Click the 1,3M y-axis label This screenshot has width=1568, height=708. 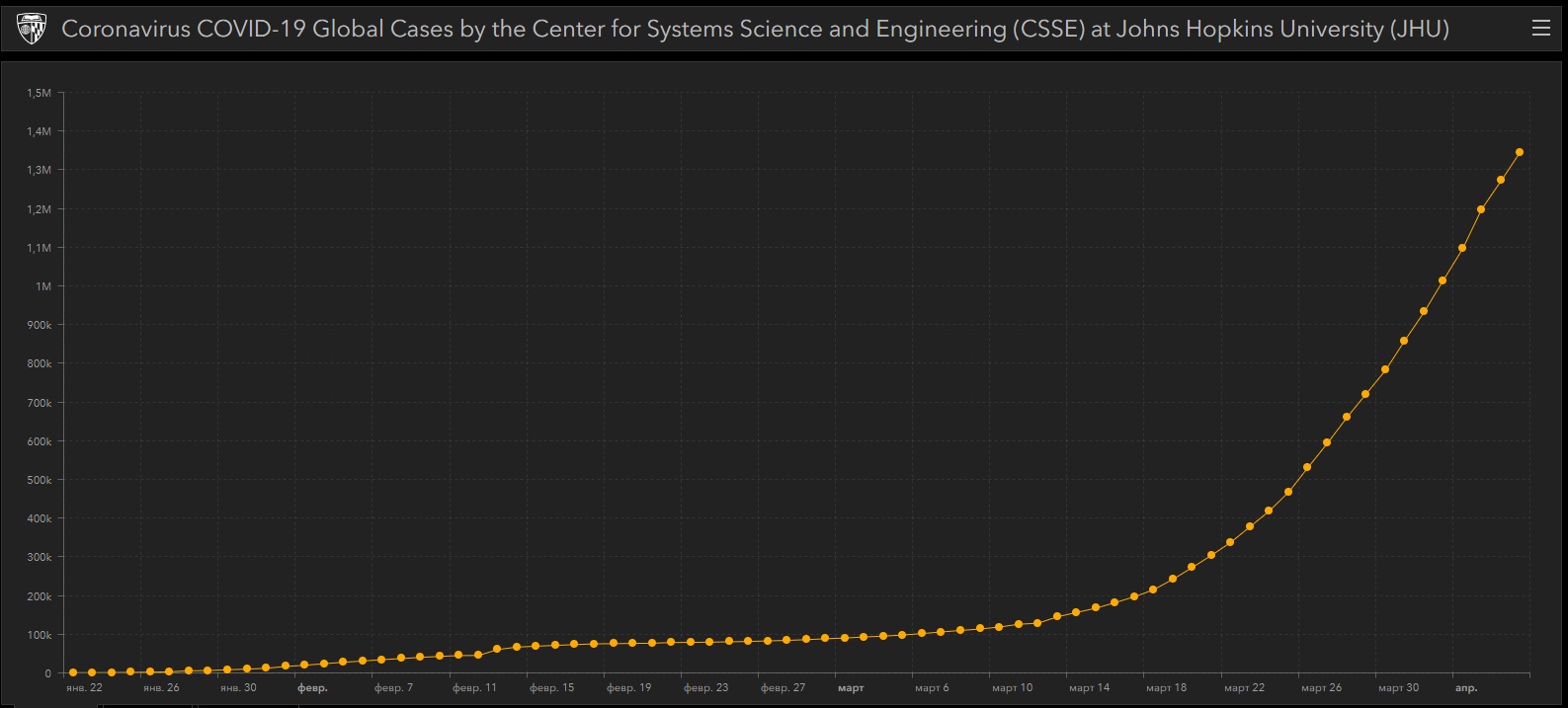(40, 170)
